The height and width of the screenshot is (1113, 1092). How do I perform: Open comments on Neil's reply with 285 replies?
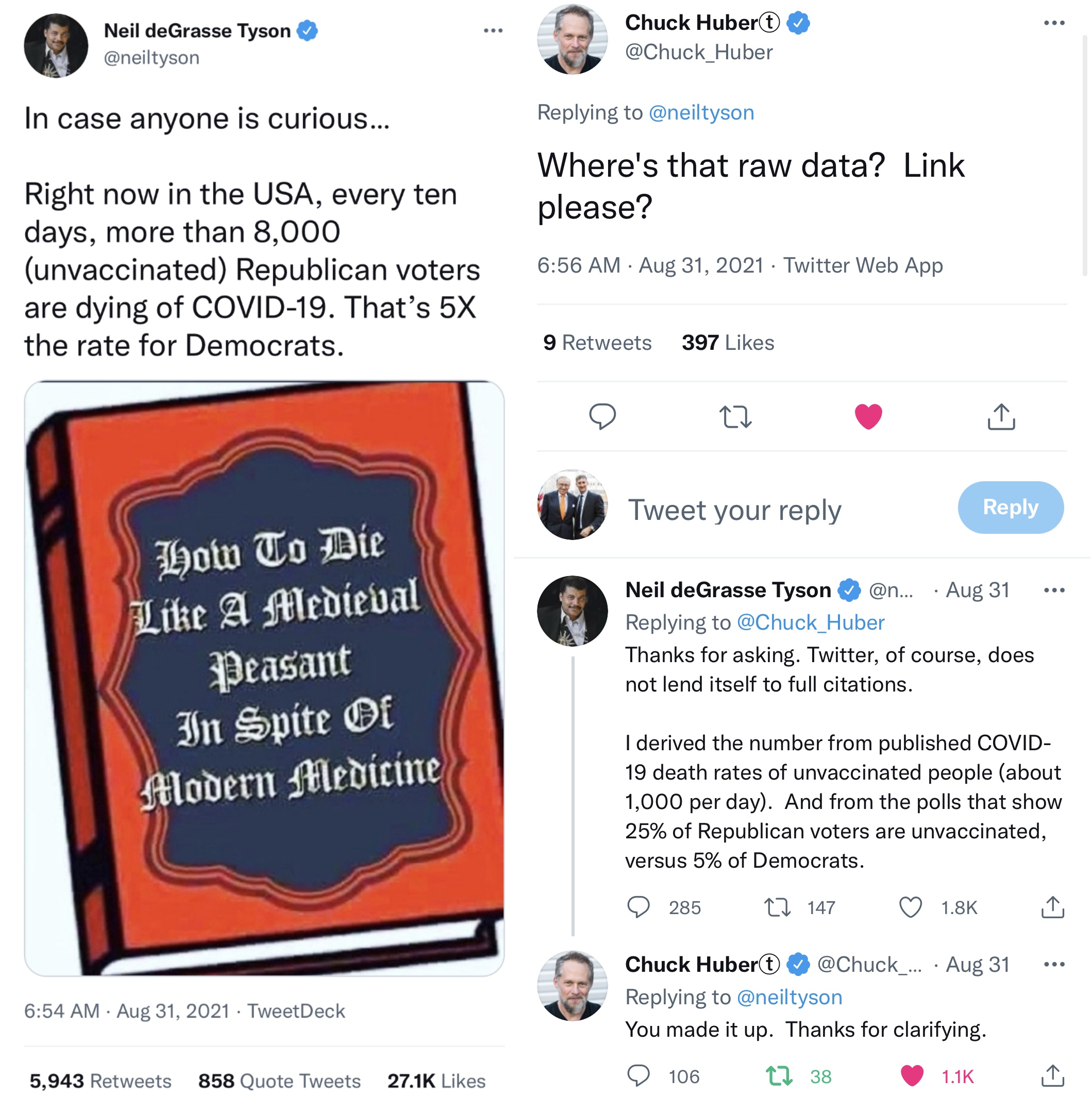(639, 908)
